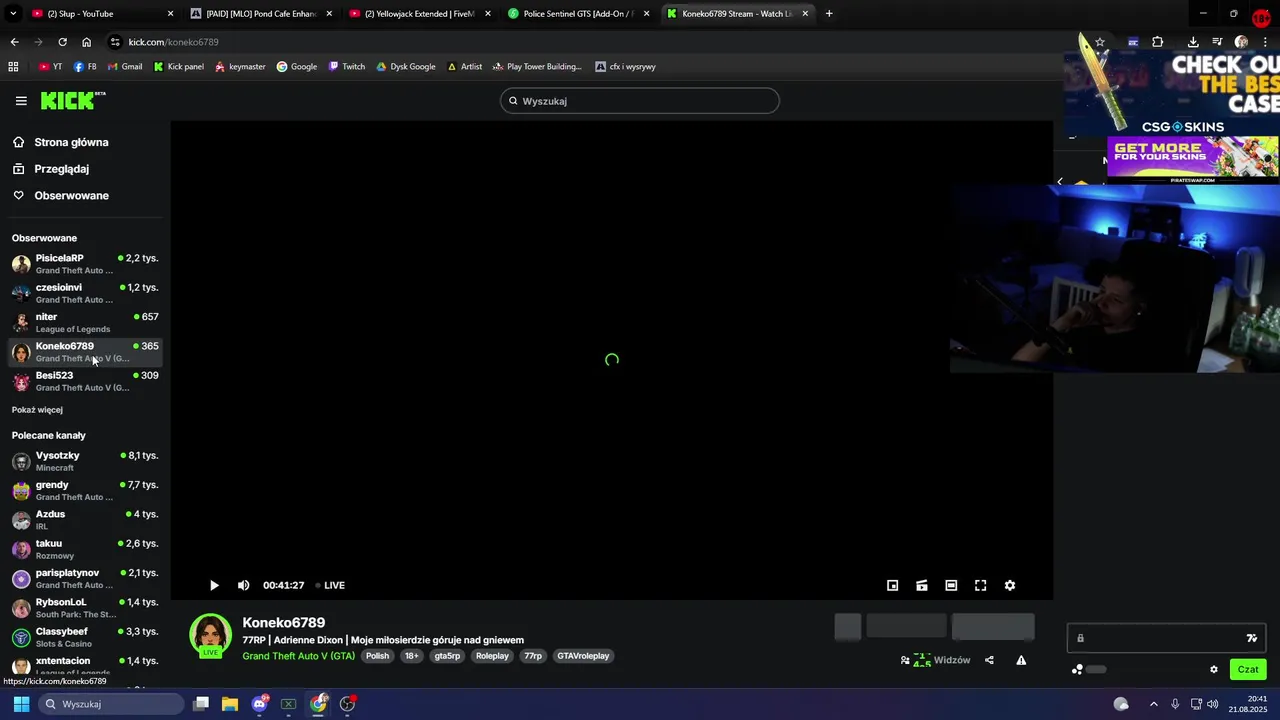Select the 18+ tag
Screen dimensions: 1280x720
point(411,656)
